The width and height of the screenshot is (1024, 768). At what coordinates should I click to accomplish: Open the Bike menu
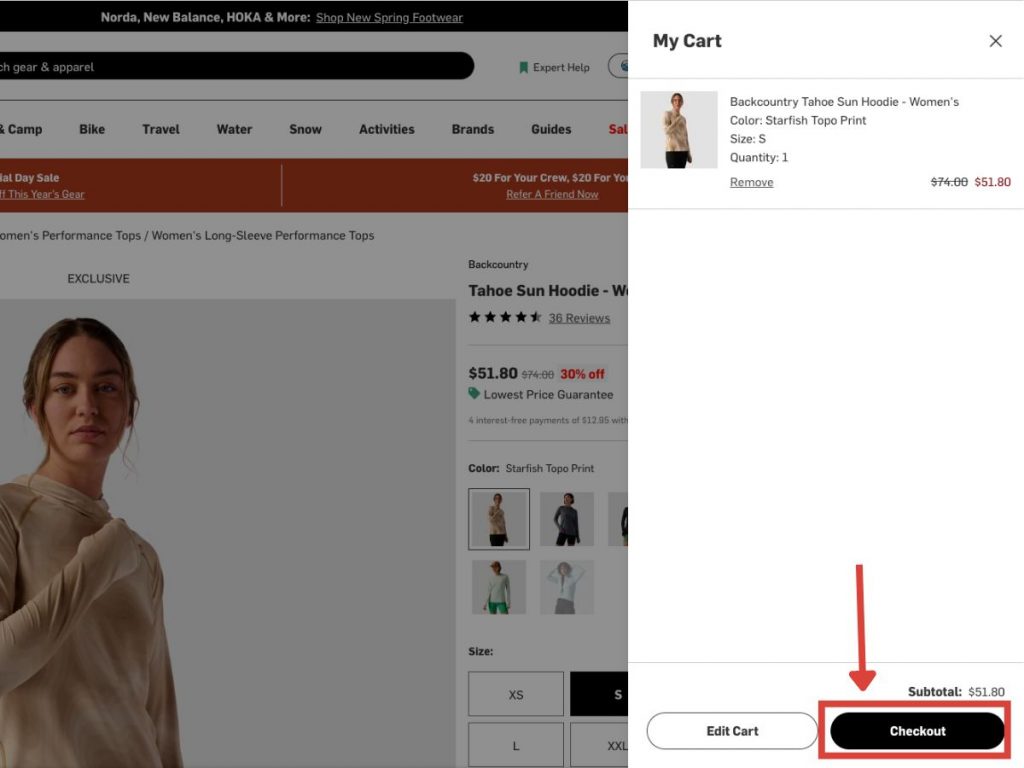point(92,129)
